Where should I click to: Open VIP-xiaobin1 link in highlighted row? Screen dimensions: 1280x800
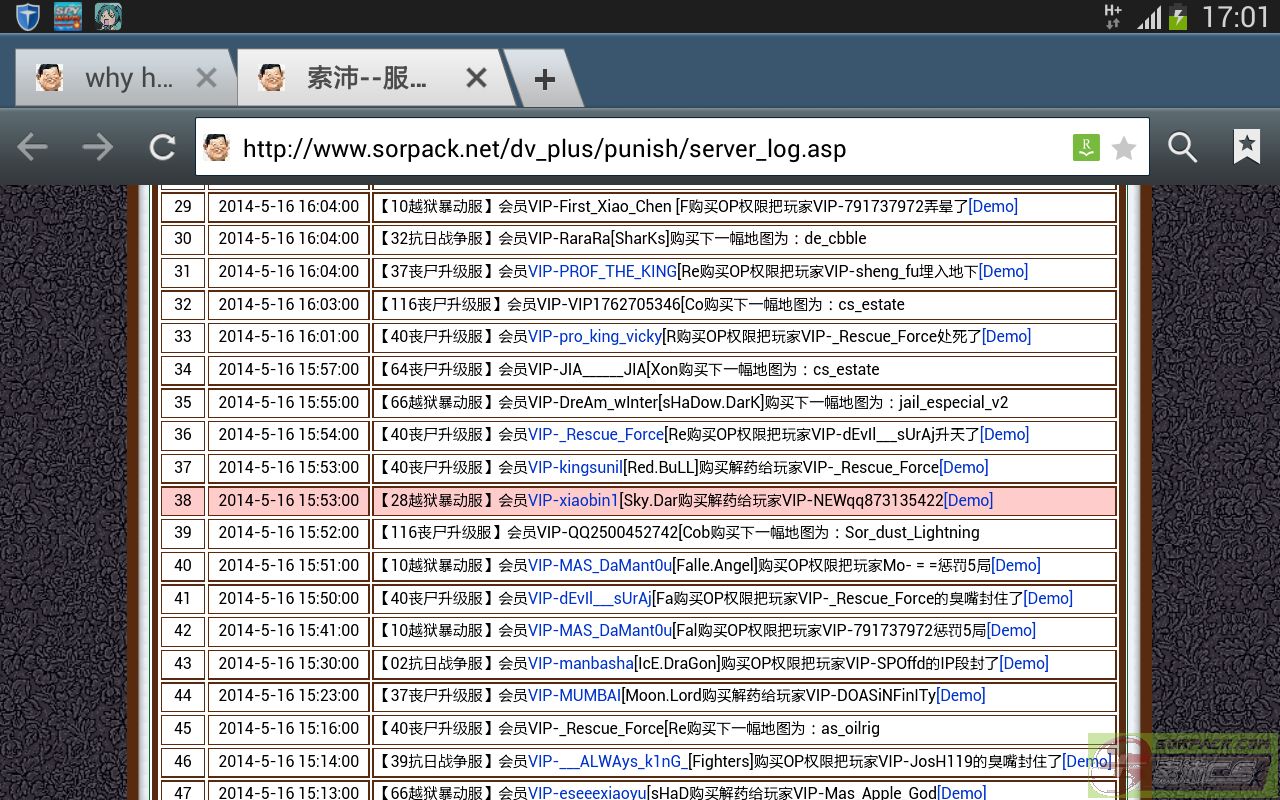click(573, 500)
